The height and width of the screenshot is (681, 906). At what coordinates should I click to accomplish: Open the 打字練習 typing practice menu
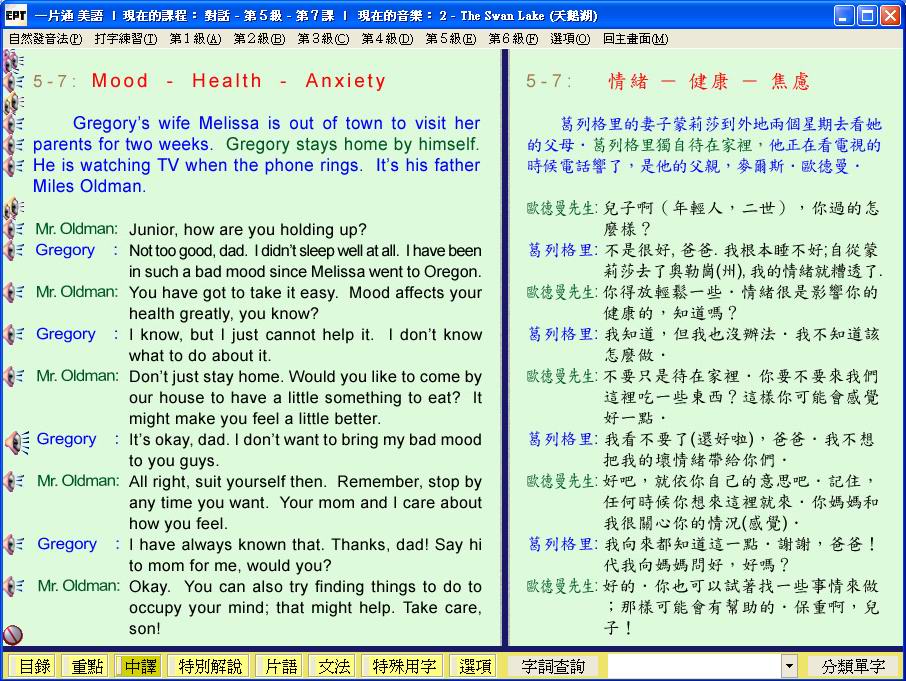(x=125, y=39)
